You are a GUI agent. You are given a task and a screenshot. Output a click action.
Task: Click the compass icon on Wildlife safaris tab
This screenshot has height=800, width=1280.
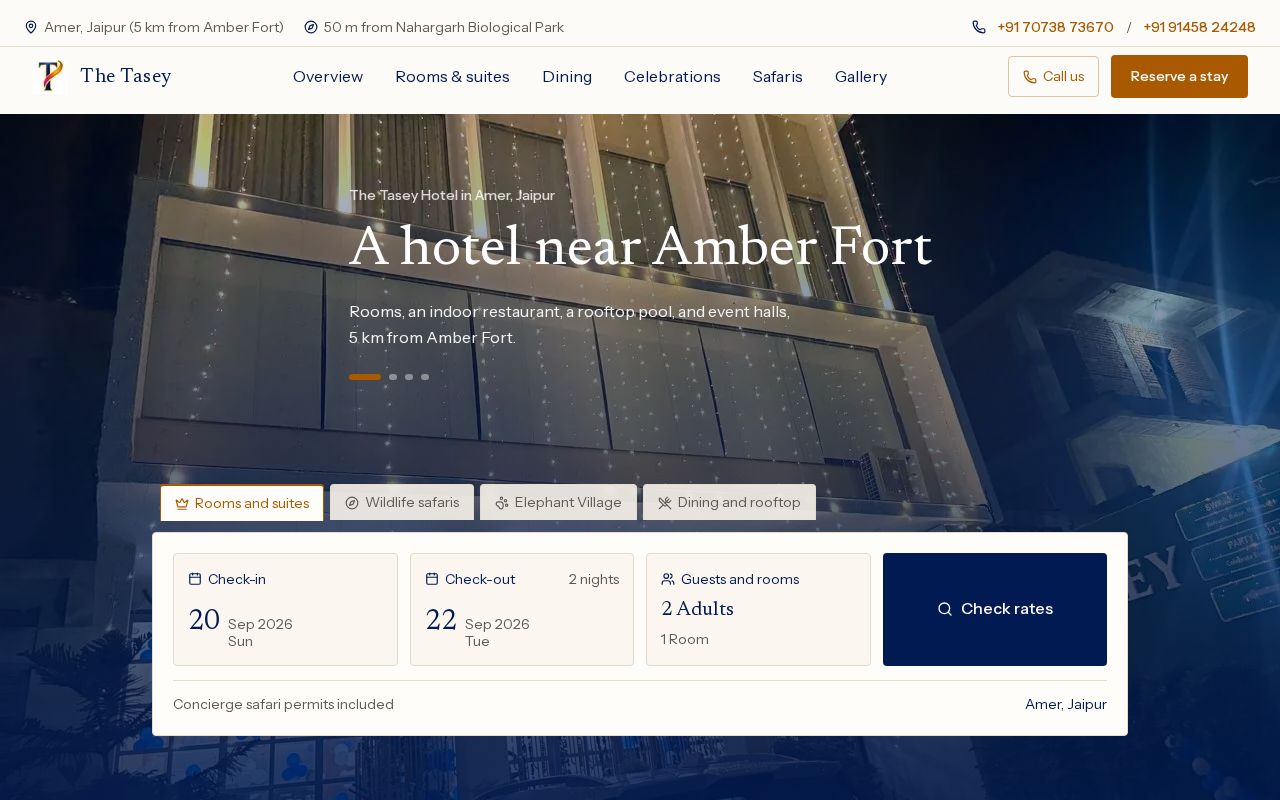[x=352, y=503]
